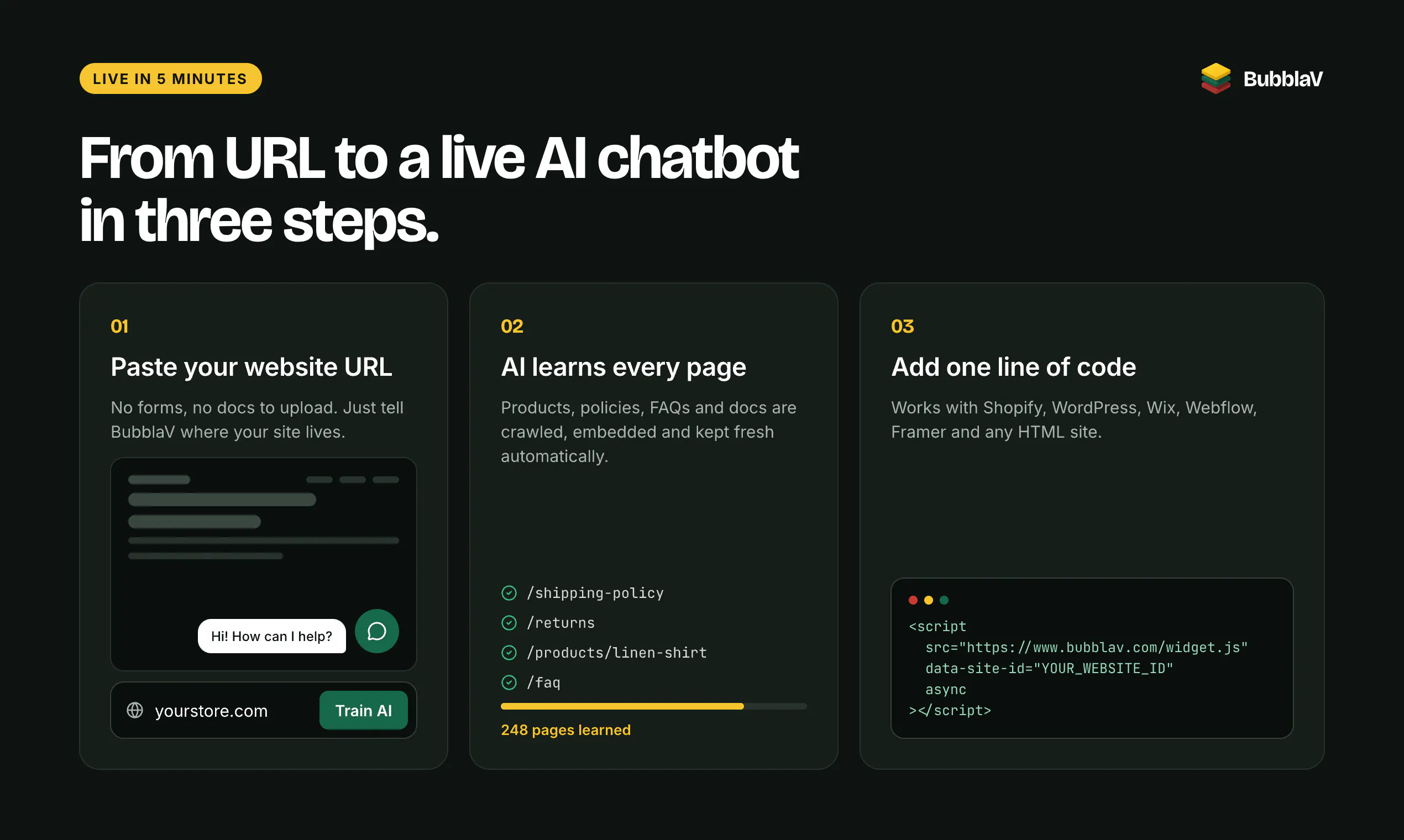Click the Works with Shopify, WordPress description

tap(1074, 420)
